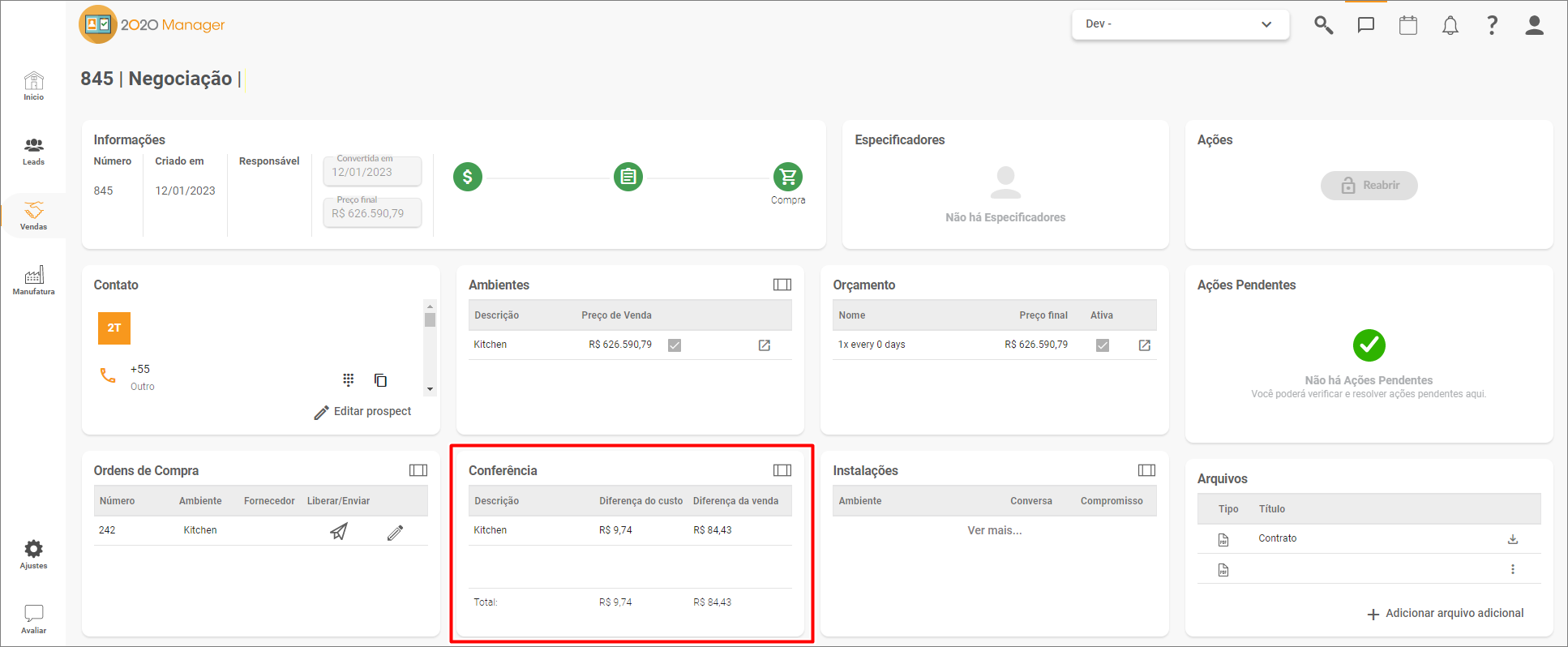Image resolution: width=1568 pixels, height=647 pixels.
Task: Open the 1x every 0 days quote link icon
Action: coord(1145,345)
